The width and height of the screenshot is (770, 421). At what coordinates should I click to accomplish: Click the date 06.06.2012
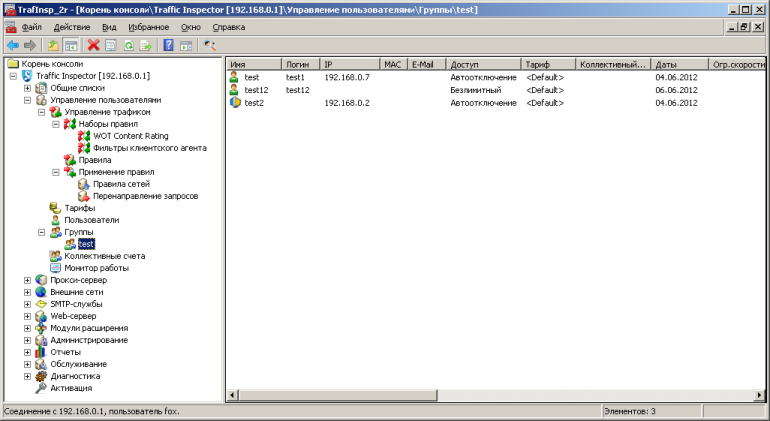click(x=676, y=90)
